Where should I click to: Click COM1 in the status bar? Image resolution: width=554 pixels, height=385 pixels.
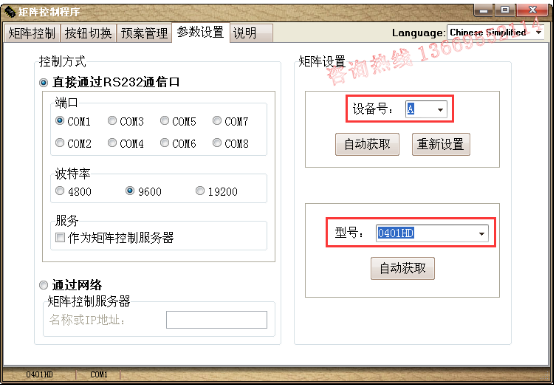[x=99, y=374]
